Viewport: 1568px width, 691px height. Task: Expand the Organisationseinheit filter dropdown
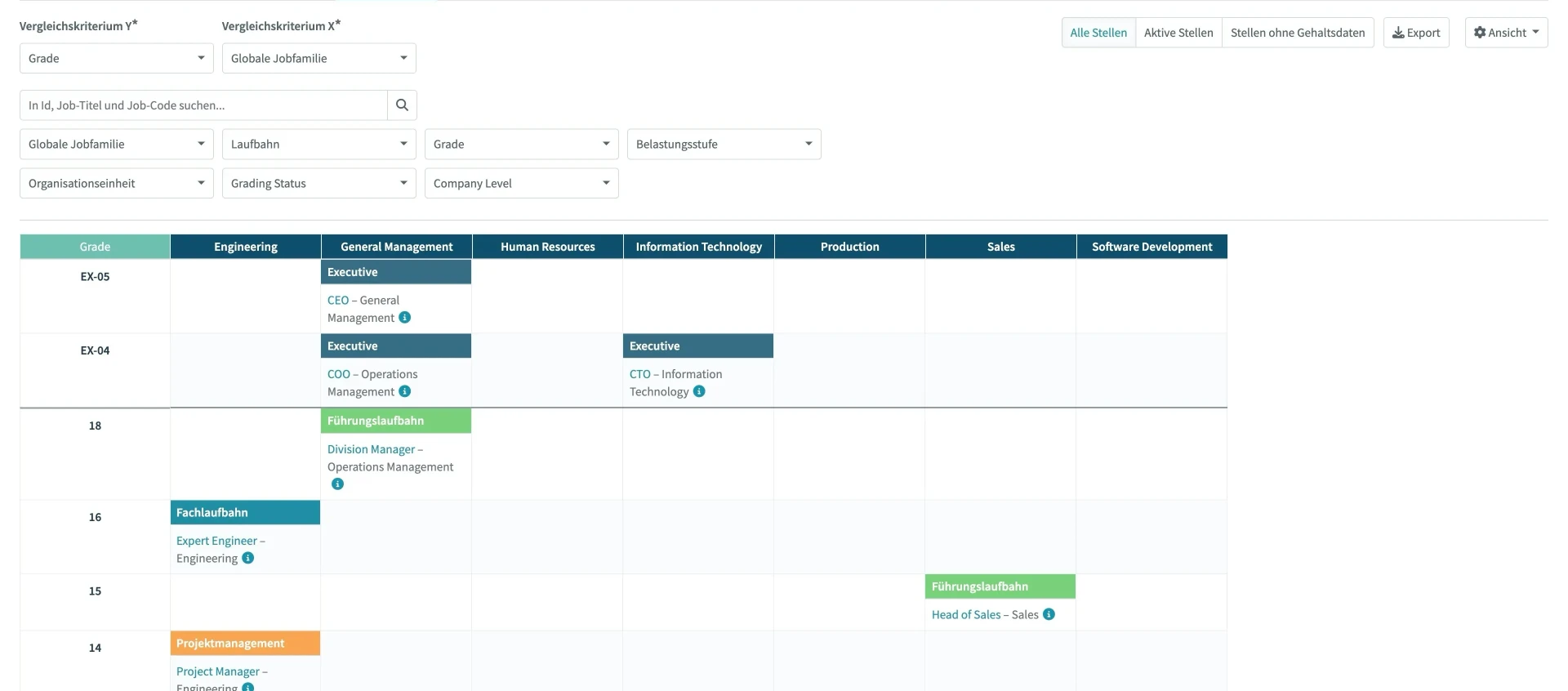[x=116, y=183]
